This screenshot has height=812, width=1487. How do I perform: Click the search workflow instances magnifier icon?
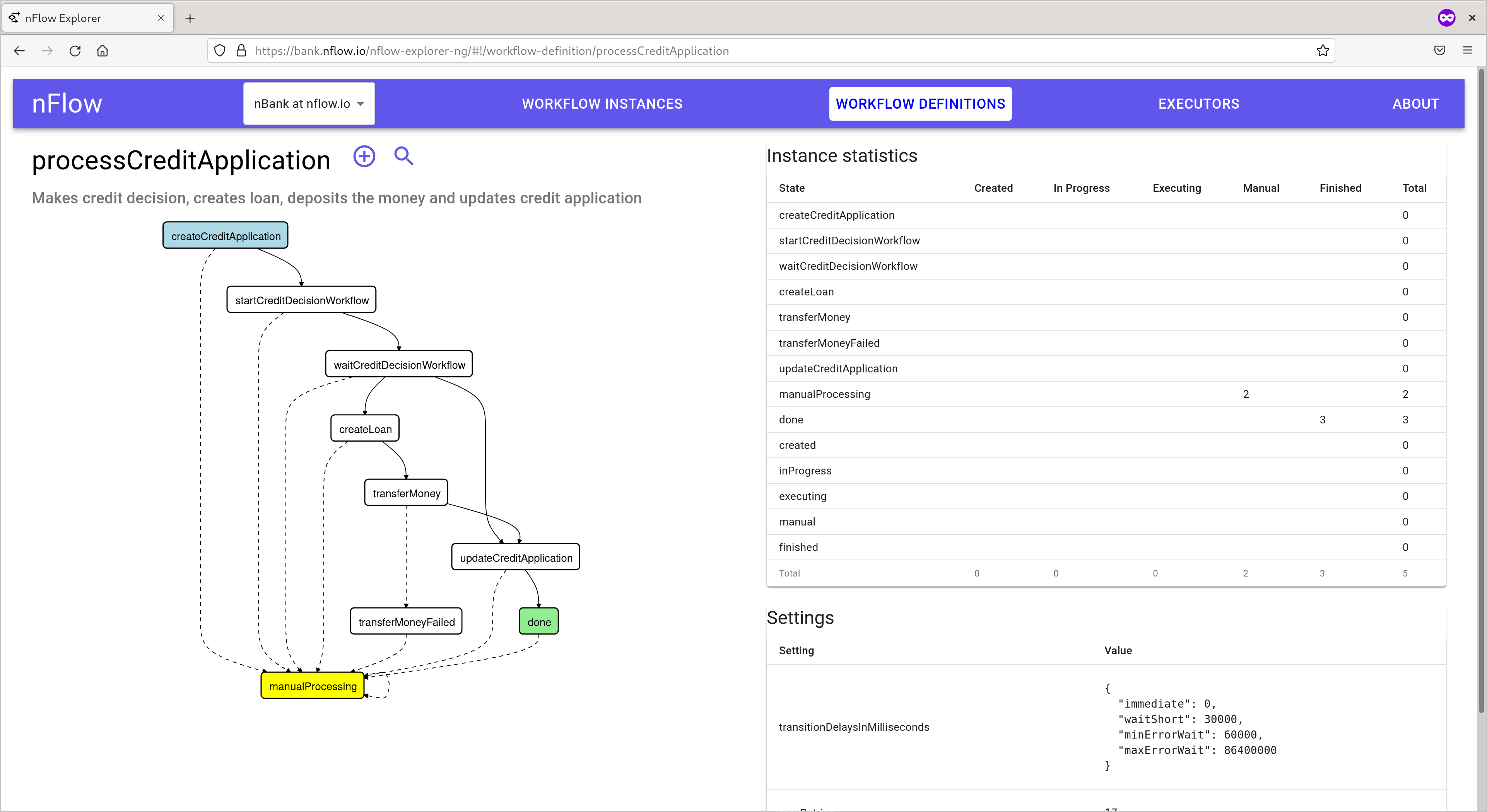pyautogui.click(x=403, y=156)
